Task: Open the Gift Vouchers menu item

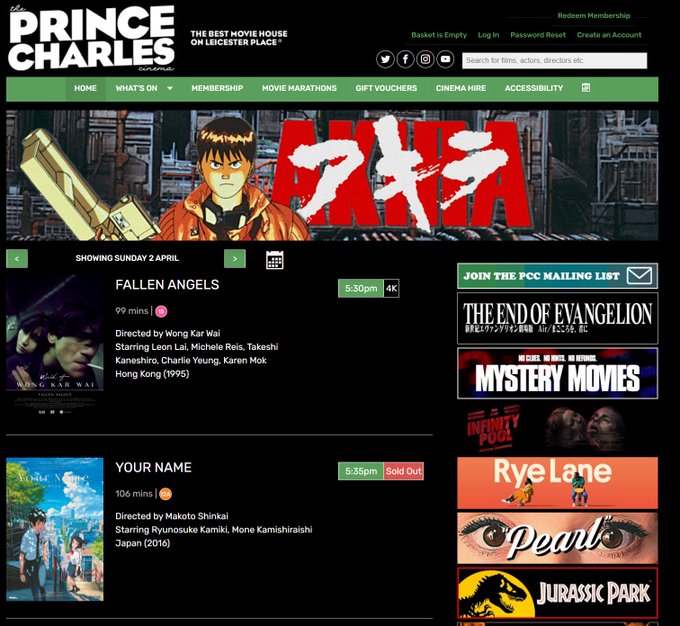Action: tap(386, 88)
